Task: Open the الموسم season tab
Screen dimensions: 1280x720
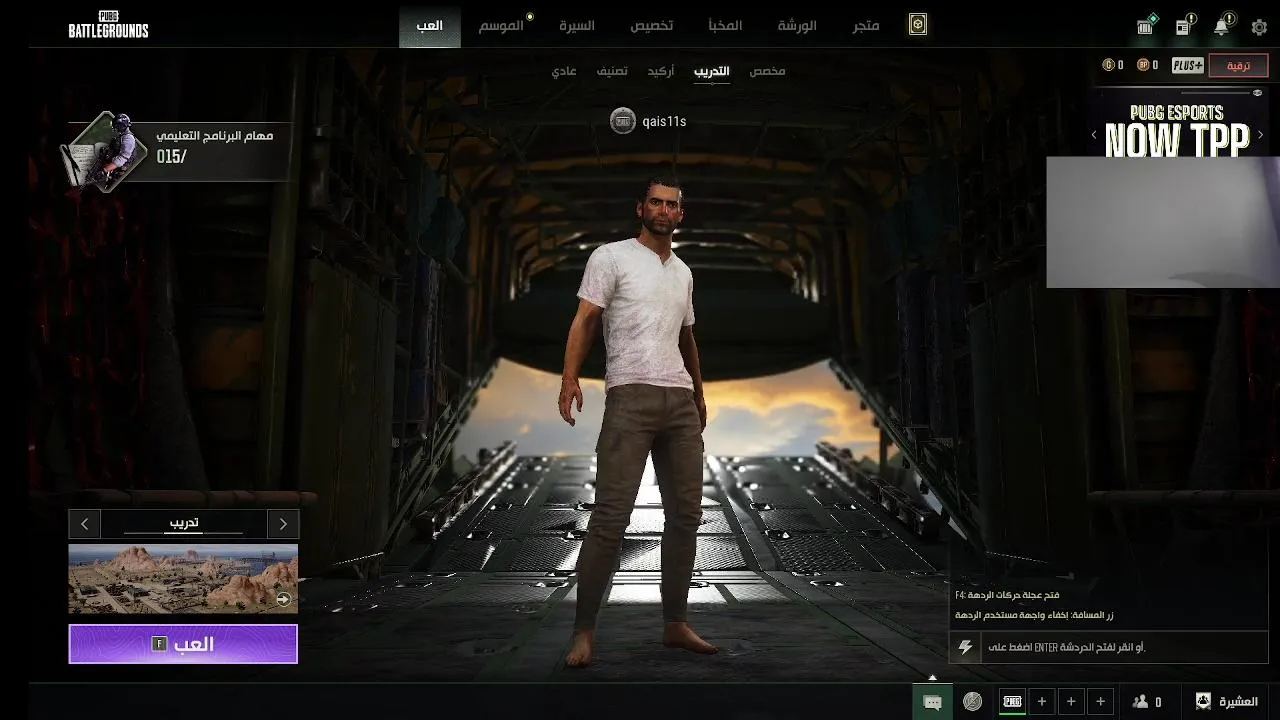Action: pyautogui.click(x=501, y=25)
